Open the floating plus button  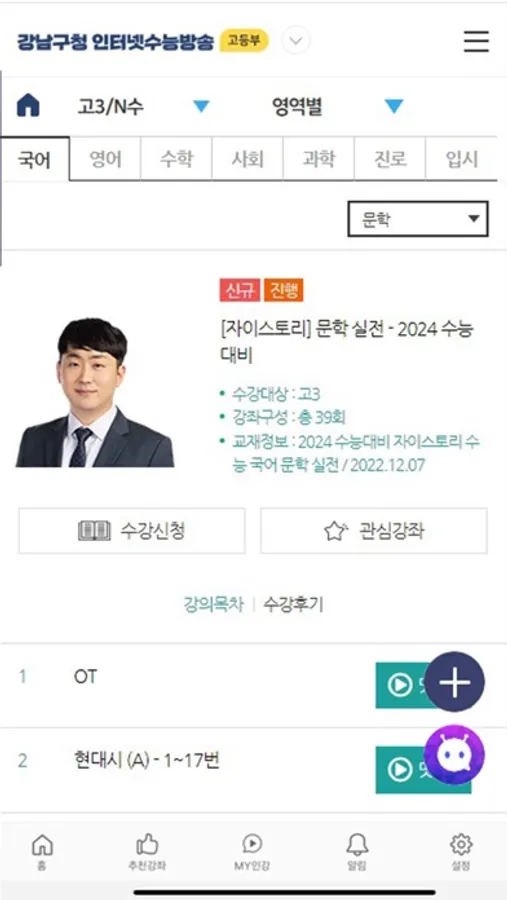coord(455,682)
